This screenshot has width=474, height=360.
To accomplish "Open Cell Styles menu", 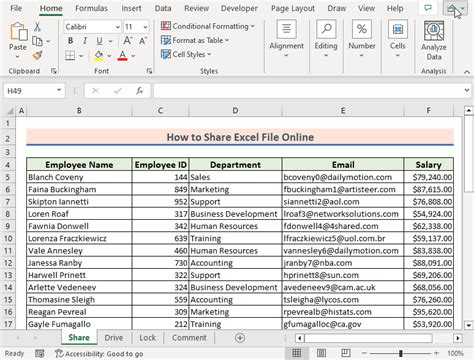I will coord(186,54).
